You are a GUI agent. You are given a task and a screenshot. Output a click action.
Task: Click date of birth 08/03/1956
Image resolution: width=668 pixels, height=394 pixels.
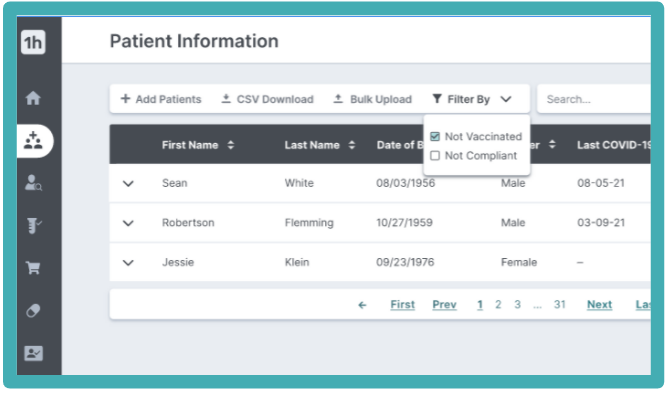tap(405, 183)
